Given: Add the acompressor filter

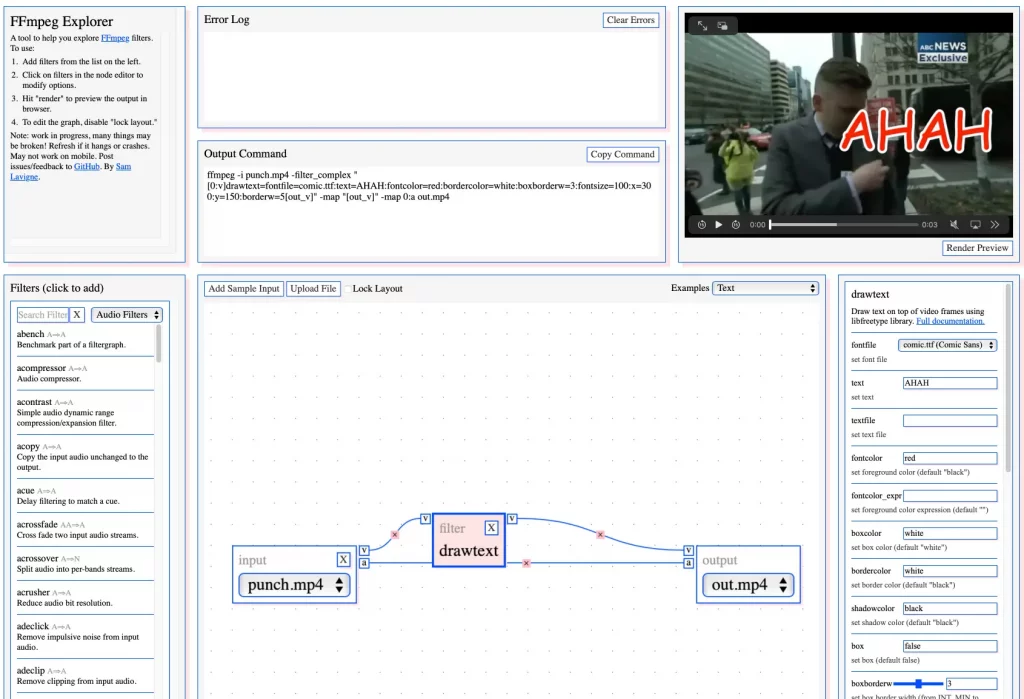Looking at the screenshot, I should [x=85, y=373].
